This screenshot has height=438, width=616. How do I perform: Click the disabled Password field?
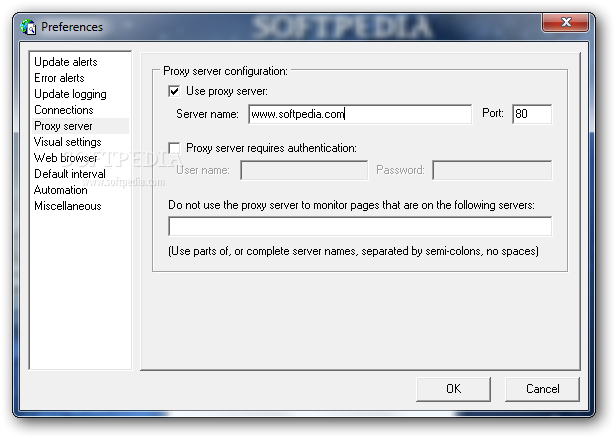click(x=492, y=170)
